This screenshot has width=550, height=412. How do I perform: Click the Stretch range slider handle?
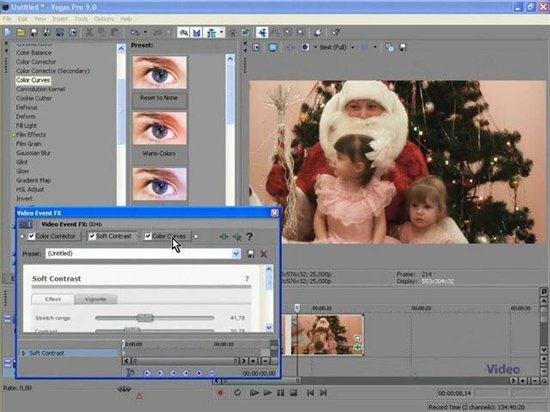145,318
